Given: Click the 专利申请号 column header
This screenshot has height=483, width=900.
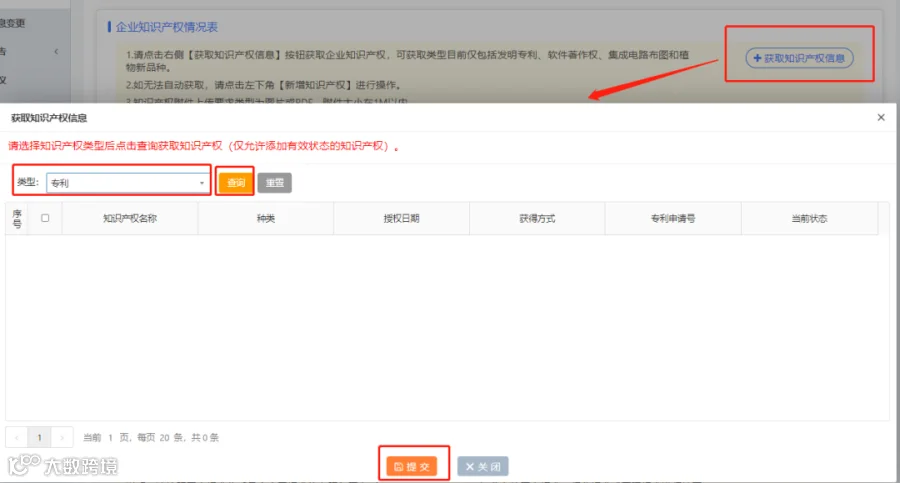Looking at the screenshot, I should click(x=673, y=218).
